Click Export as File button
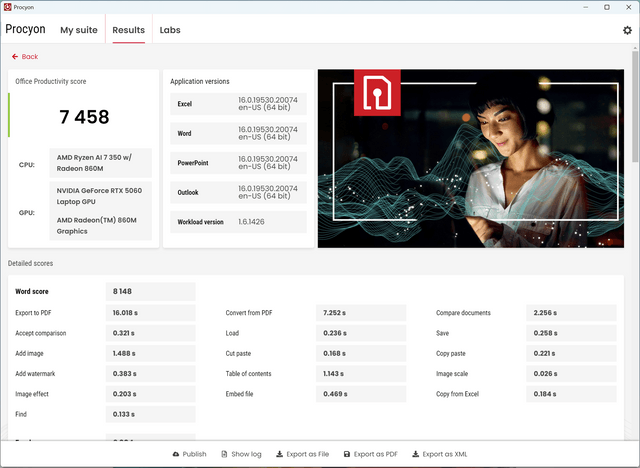 (x=302, y=454)
